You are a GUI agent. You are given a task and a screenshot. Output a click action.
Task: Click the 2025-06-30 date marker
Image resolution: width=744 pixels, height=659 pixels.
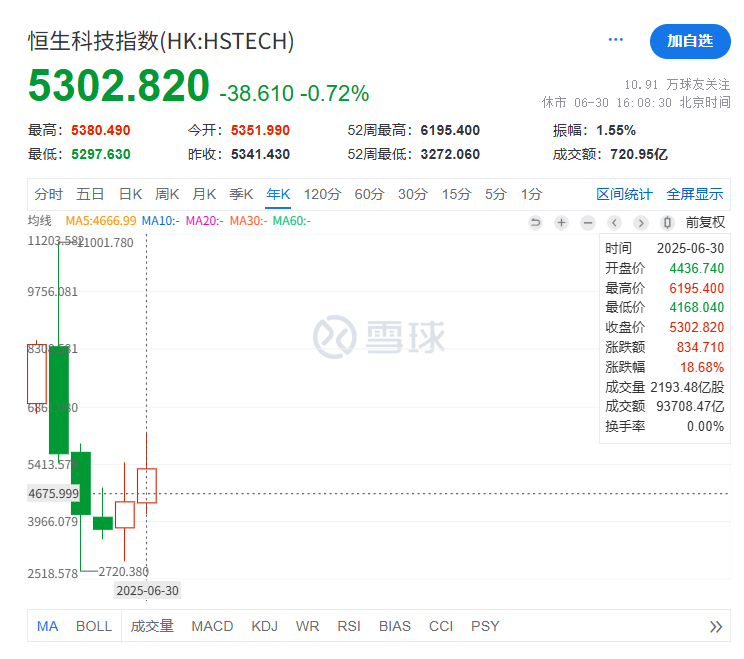148,591
